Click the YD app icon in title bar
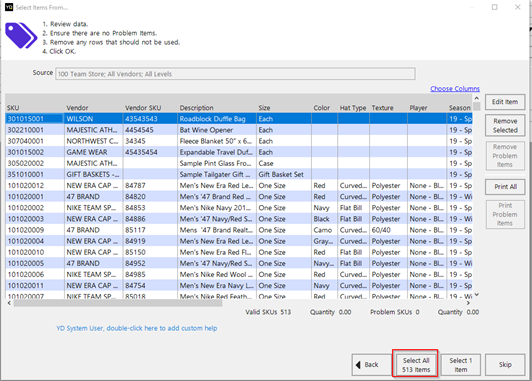Image resolution: width=532 pixels, height=381 pixels. tap(9, 7)
